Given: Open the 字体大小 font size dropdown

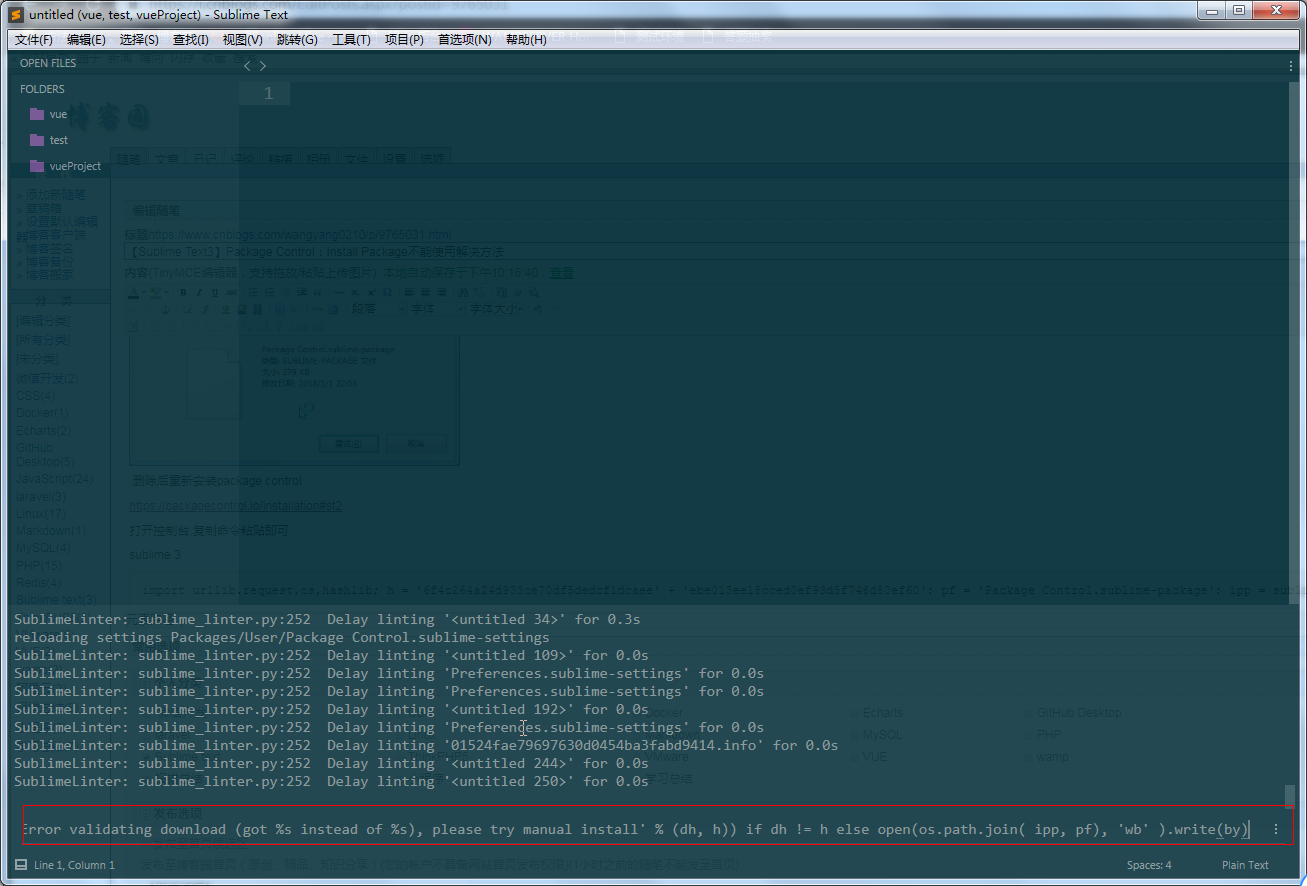Looking at the screenshot, I should tap(492, 309).
